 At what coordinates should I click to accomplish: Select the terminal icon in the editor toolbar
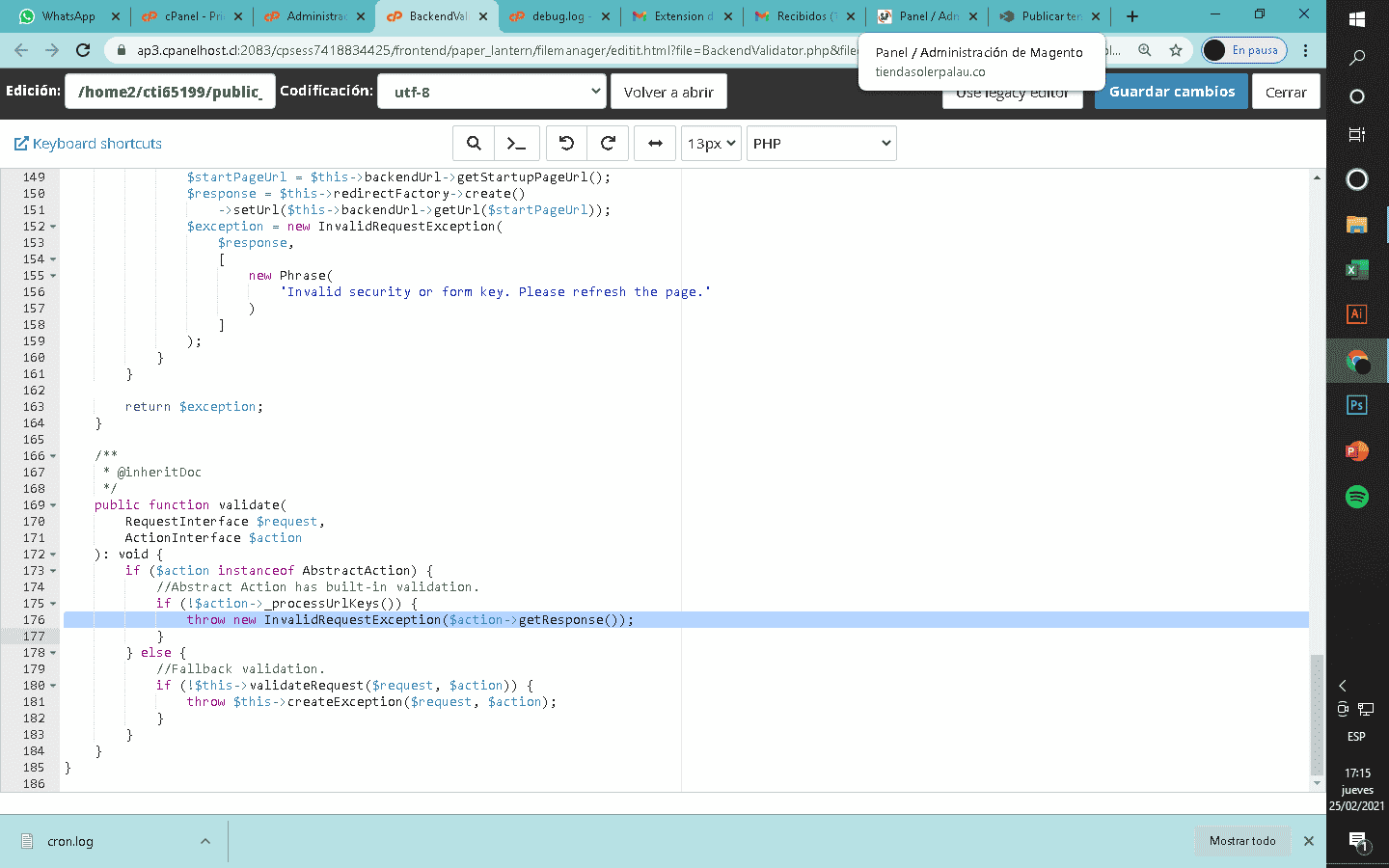517,143
